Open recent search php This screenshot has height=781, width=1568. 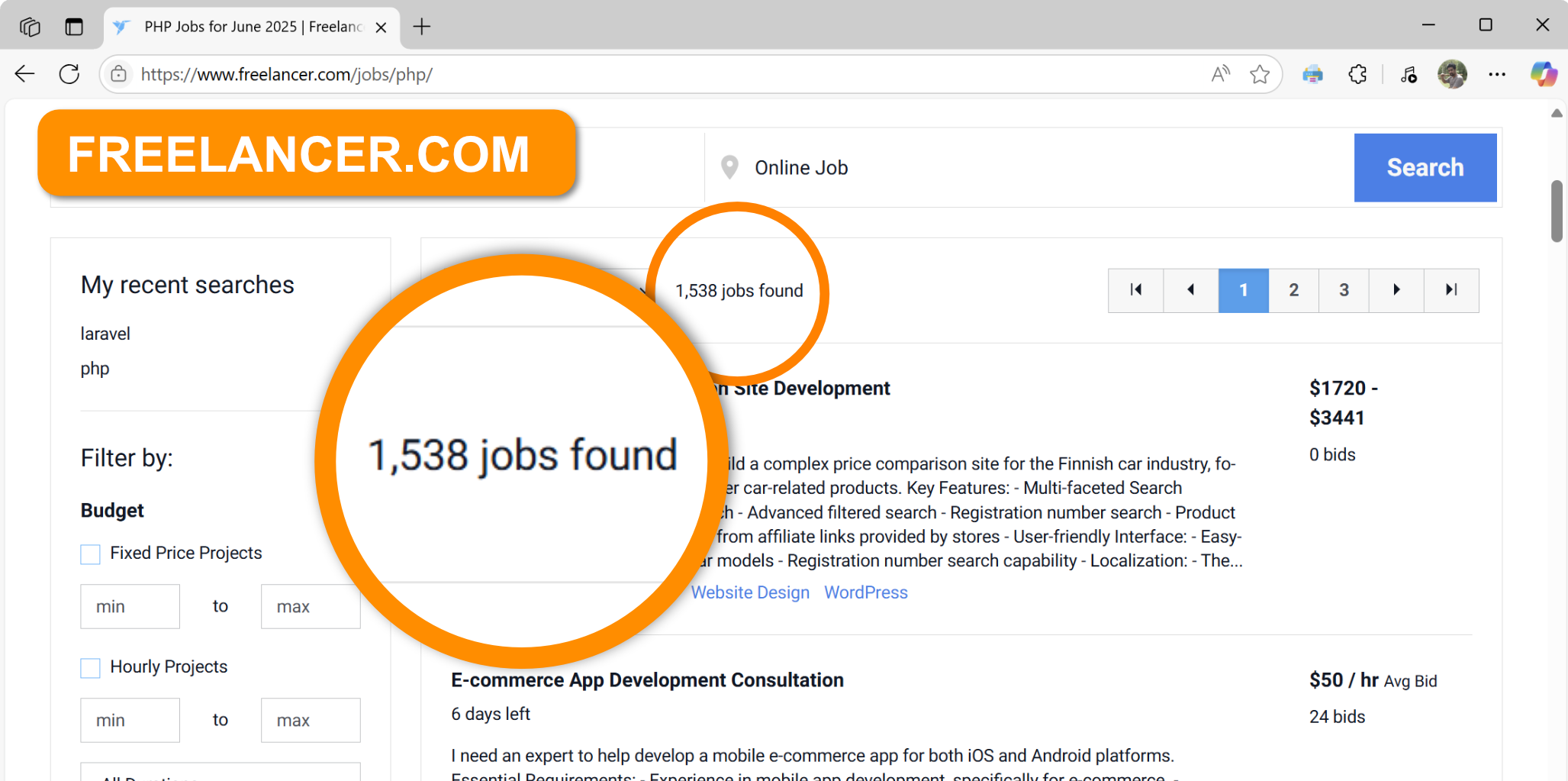point(95,369)
